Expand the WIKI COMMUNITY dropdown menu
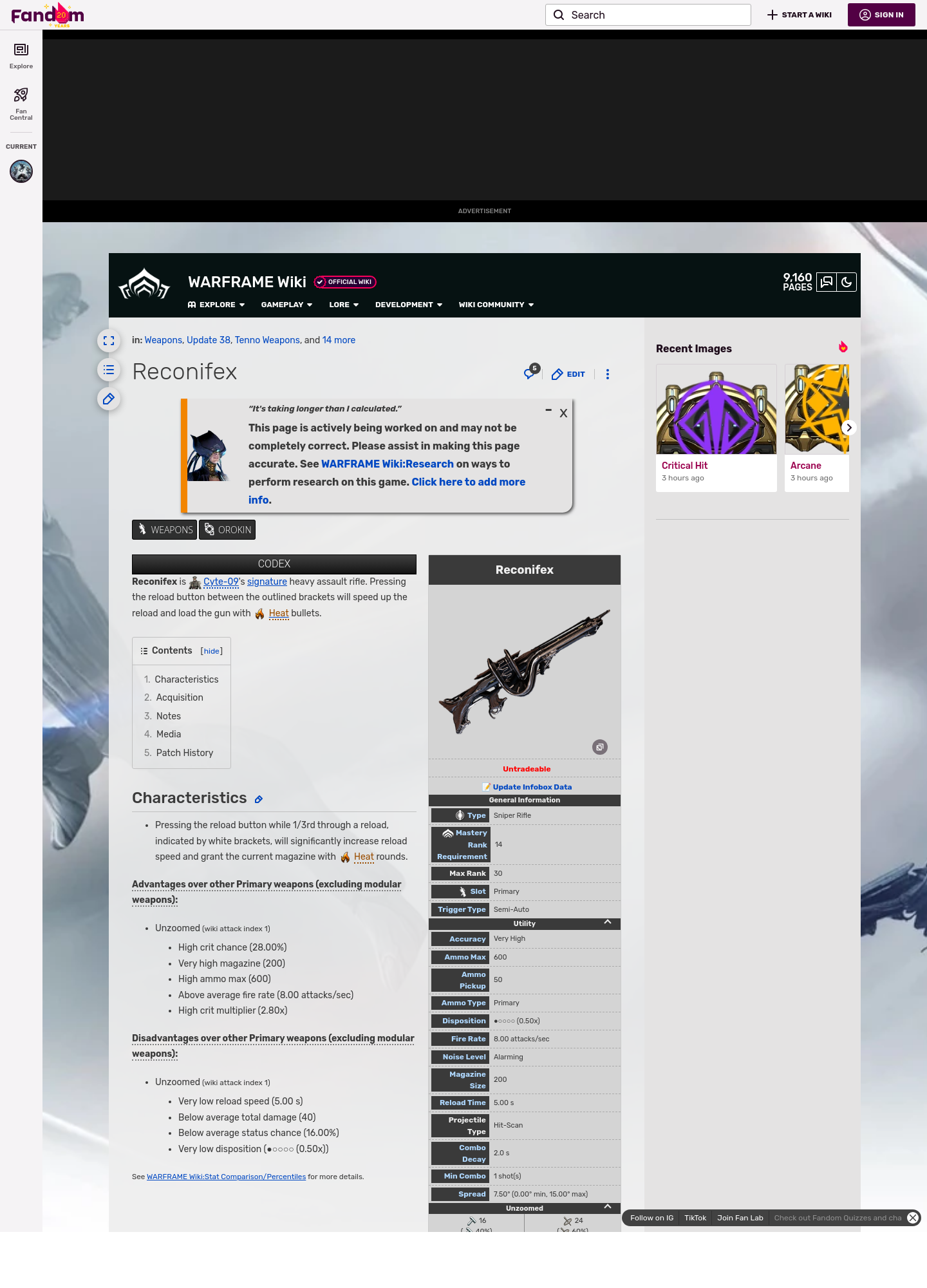The height and width of the screenshot is (1288, 927). 496,305
